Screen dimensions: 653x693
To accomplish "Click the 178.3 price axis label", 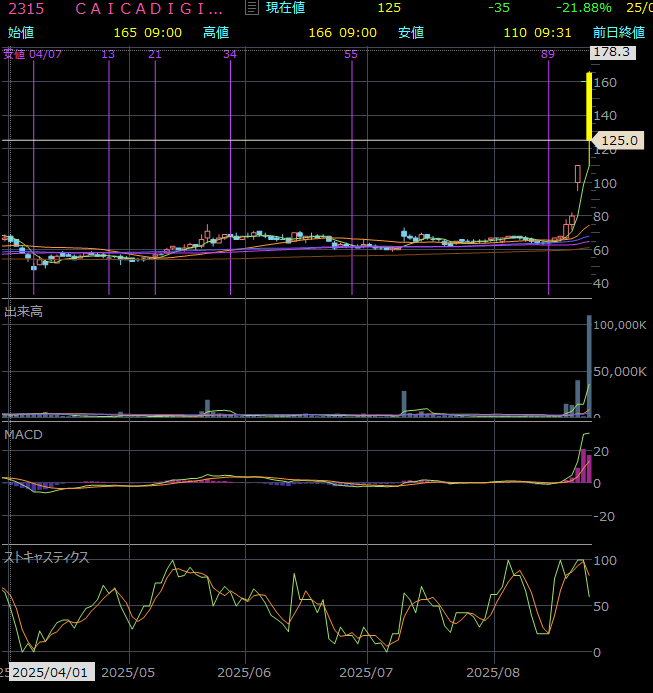I will click(610, 52).
